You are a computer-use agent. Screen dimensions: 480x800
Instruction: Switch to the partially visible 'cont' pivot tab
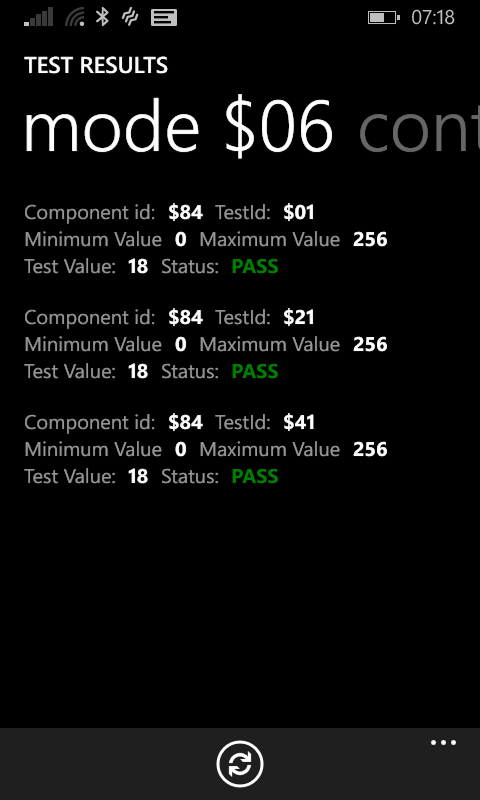(x=419, y=128)
